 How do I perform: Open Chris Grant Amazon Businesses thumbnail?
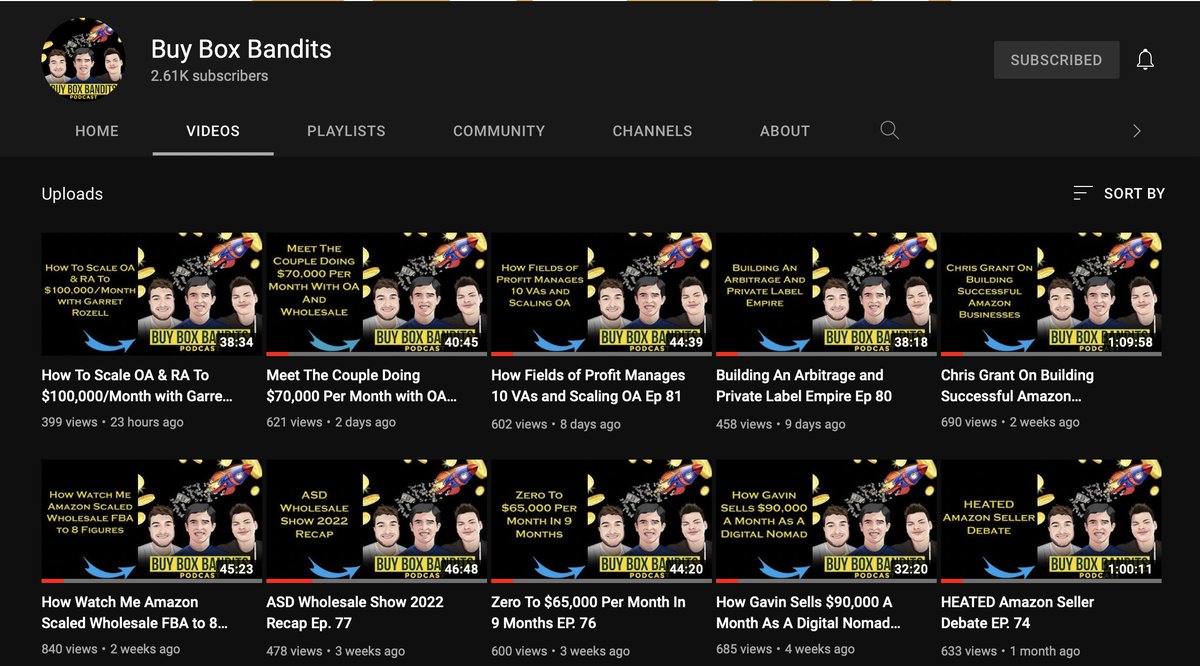click(x=1052, y=294)
